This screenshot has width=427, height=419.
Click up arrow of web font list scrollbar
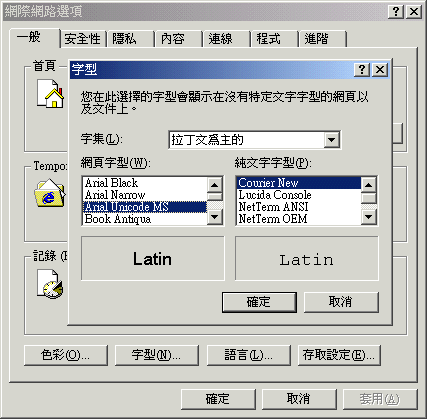[x=215, y=185]
